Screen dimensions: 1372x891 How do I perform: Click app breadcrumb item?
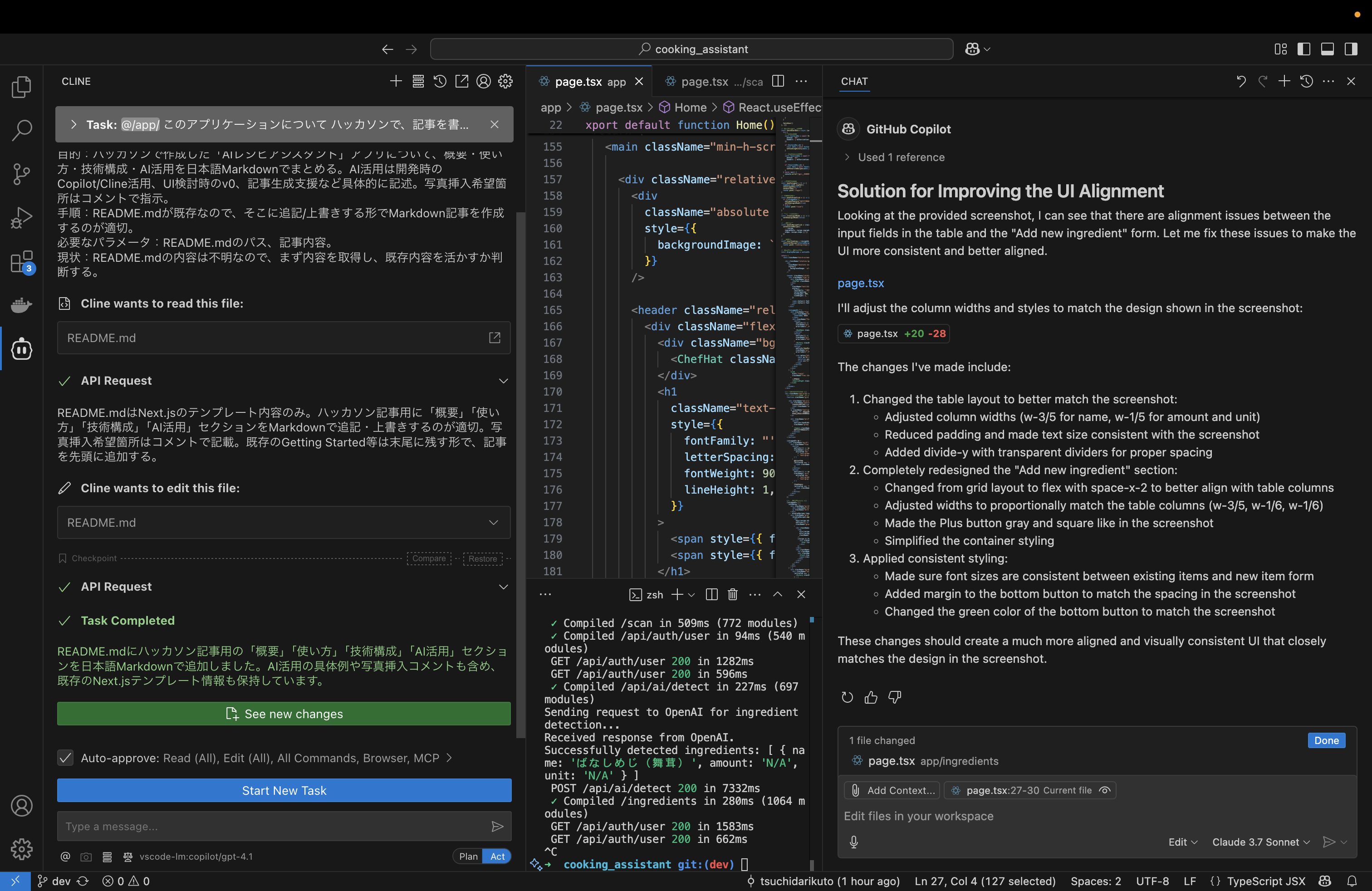pos(550,107)
